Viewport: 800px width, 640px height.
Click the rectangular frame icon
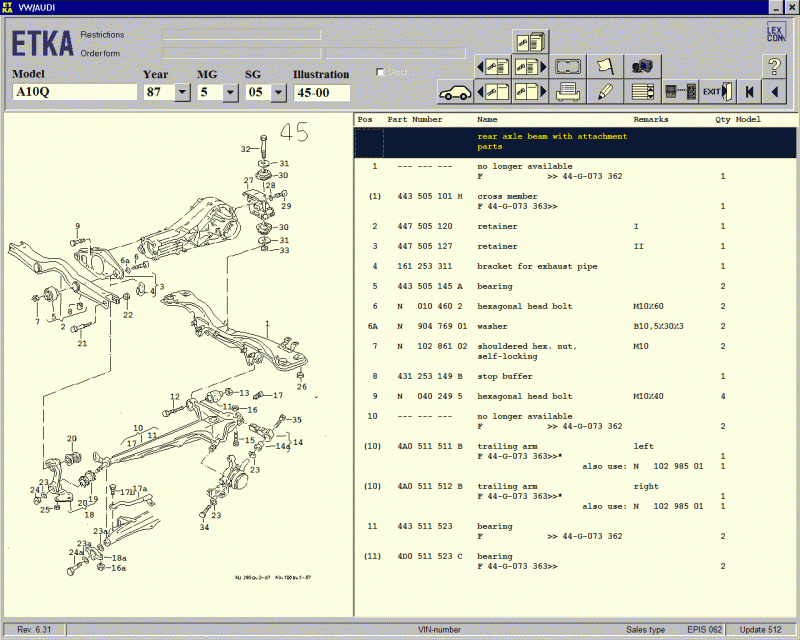click(x=567, y=67)
